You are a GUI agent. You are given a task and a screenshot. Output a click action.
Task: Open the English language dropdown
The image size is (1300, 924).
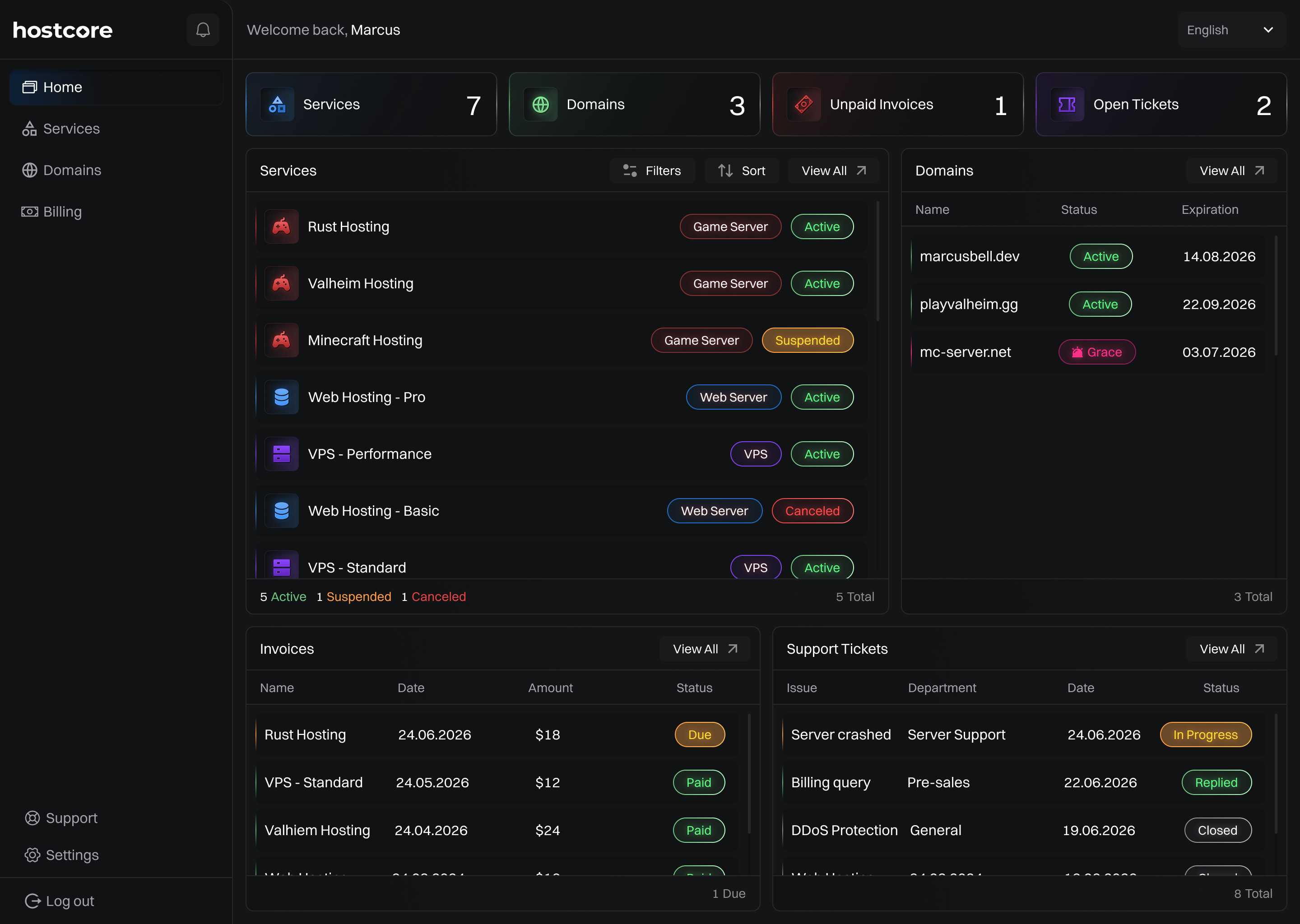pyautogui.click(x=1231, y=30)
